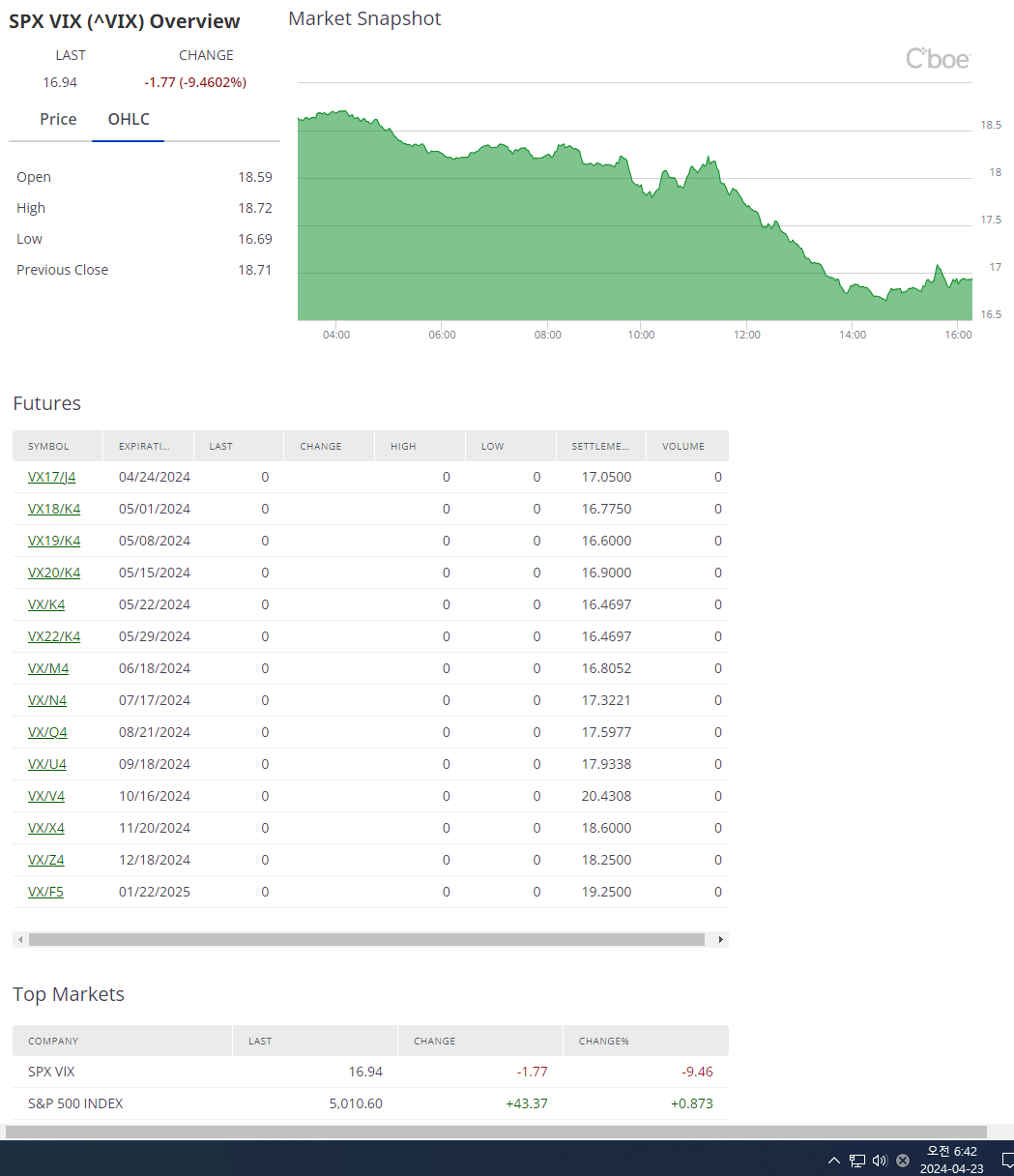
Task: Open the network status tray icon
Action: click(857, 1161)
